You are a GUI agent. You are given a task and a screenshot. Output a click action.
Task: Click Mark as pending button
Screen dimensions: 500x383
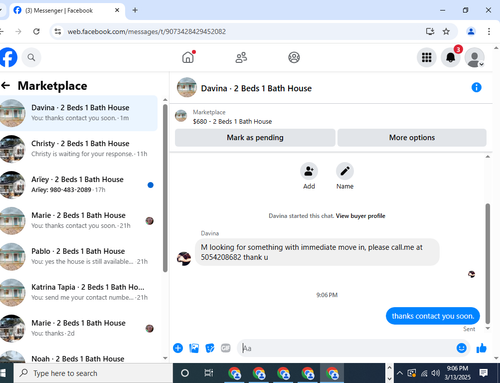[x=255, y=137]
